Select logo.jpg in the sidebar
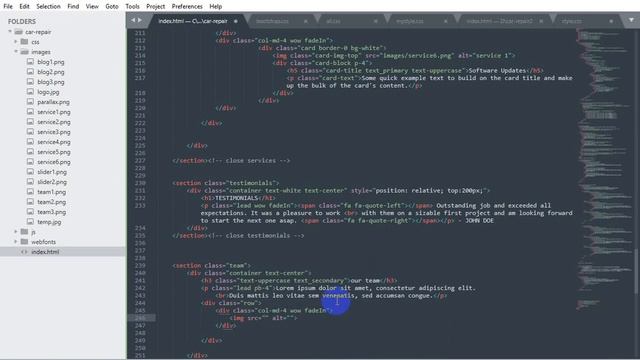 [x=48, y=92]
